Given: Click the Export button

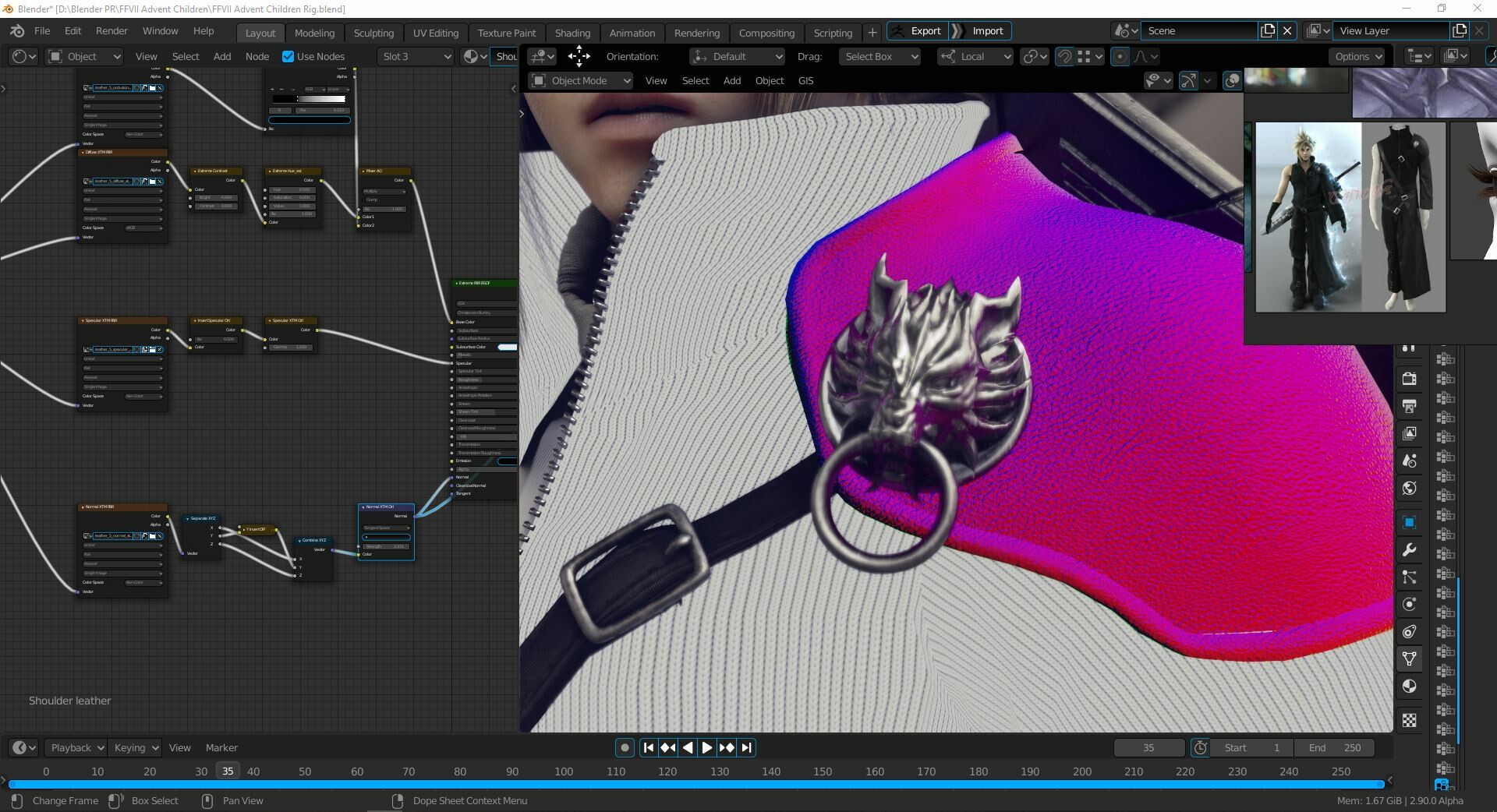Looking at the screenshot, I should pos(917,30).
